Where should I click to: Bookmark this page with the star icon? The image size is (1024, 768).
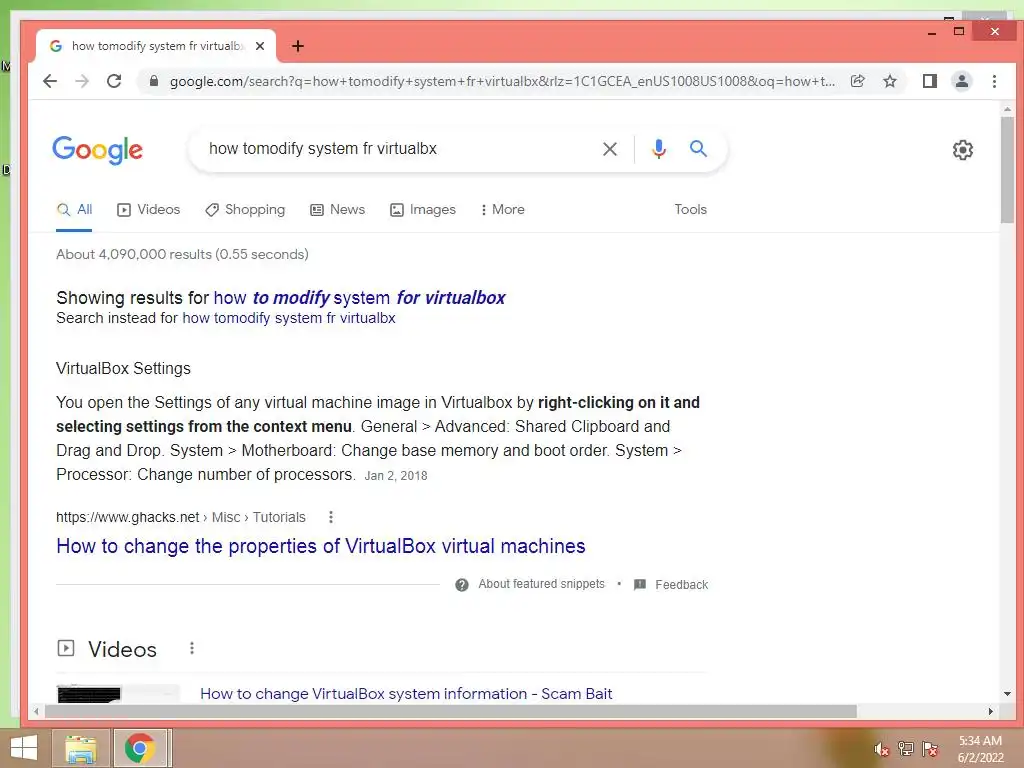coord(889,81)
